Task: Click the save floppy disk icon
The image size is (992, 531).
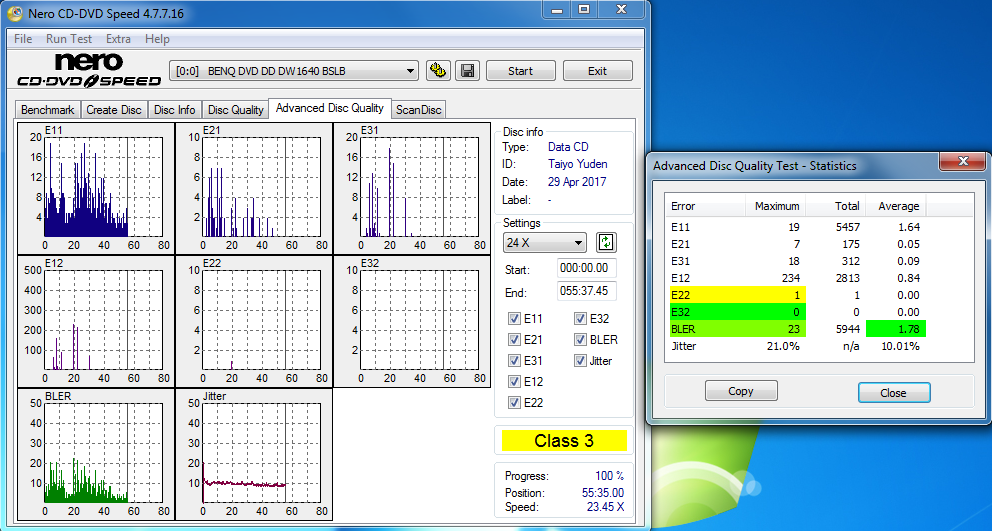Action: [468, 70]
